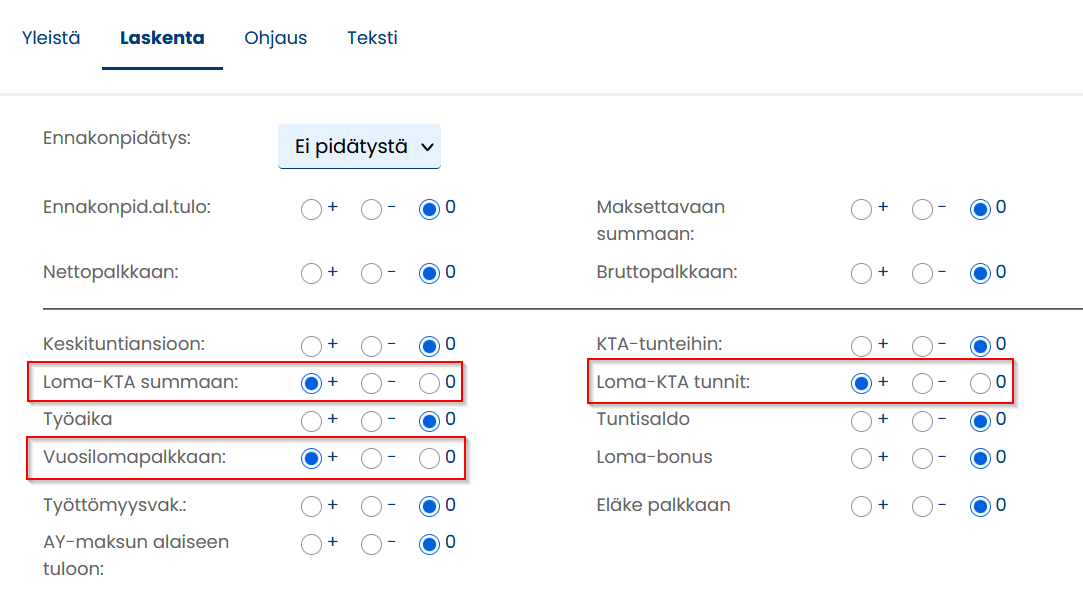Select the Laskenta tab
Screen dimensions: 1083x593
point(162,37)
